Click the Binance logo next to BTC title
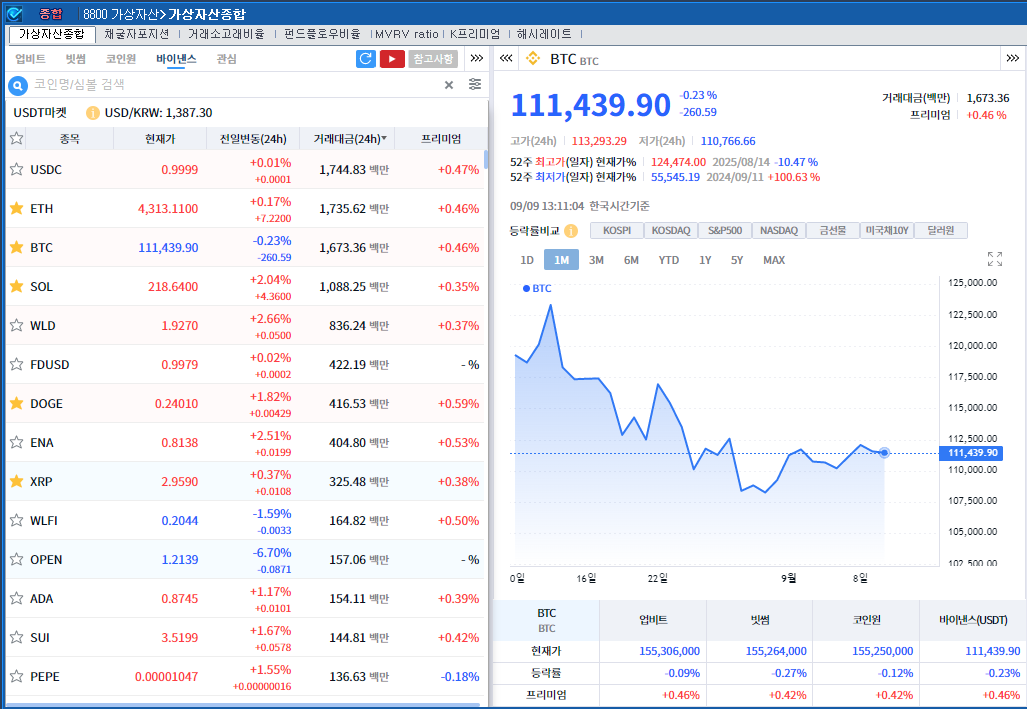Screen dimensions: 1027x709 tap(533, 59)
